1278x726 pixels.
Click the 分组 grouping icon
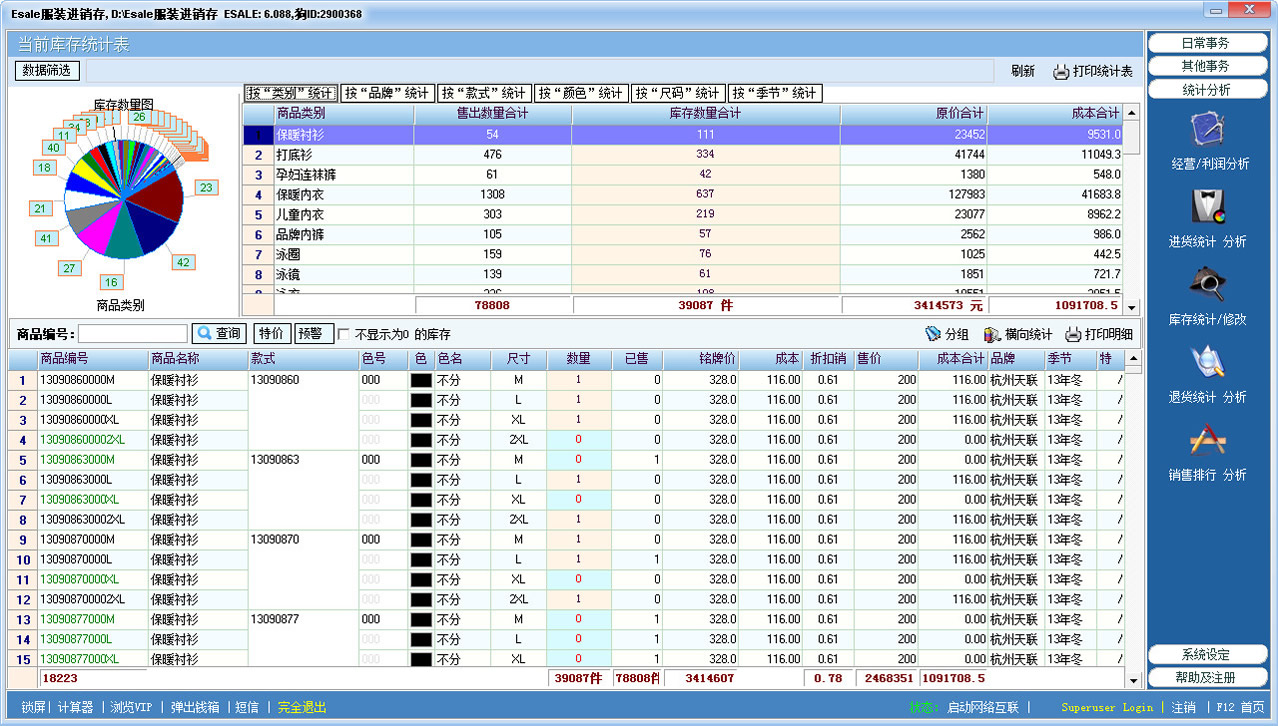click(x=933, y=334)
